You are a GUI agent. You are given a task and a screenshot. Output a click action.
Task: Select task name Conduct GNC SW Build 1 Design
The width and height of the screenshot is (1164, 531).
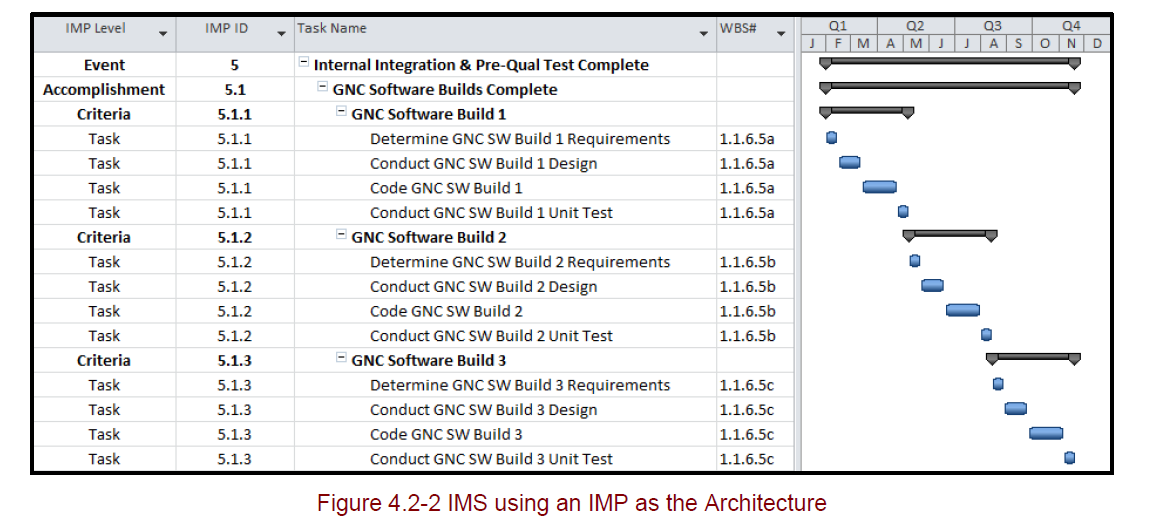click(x=483, y=163)
